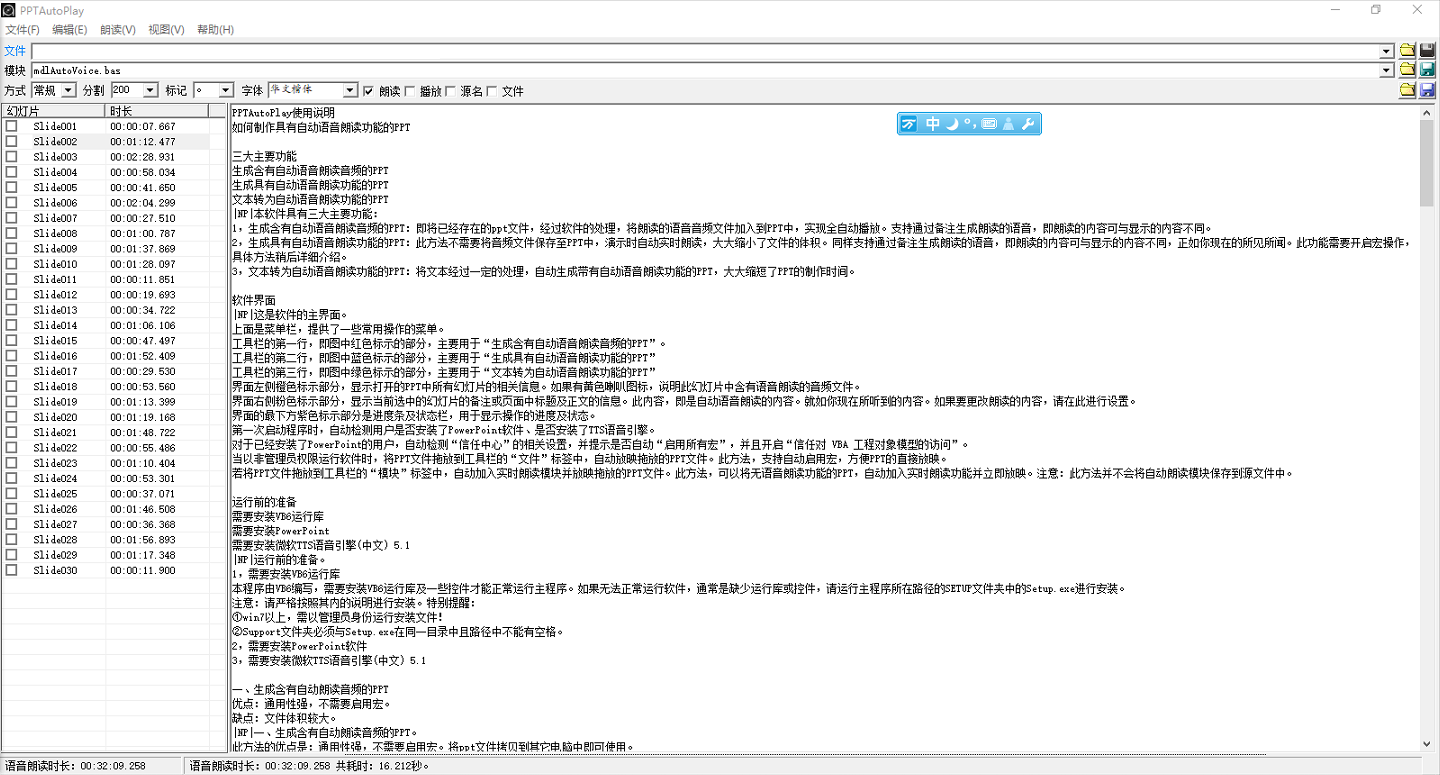This screenshot has width=1440, height=775.
Task: Click the input method logo on floating bar
Action: (908, 124)
